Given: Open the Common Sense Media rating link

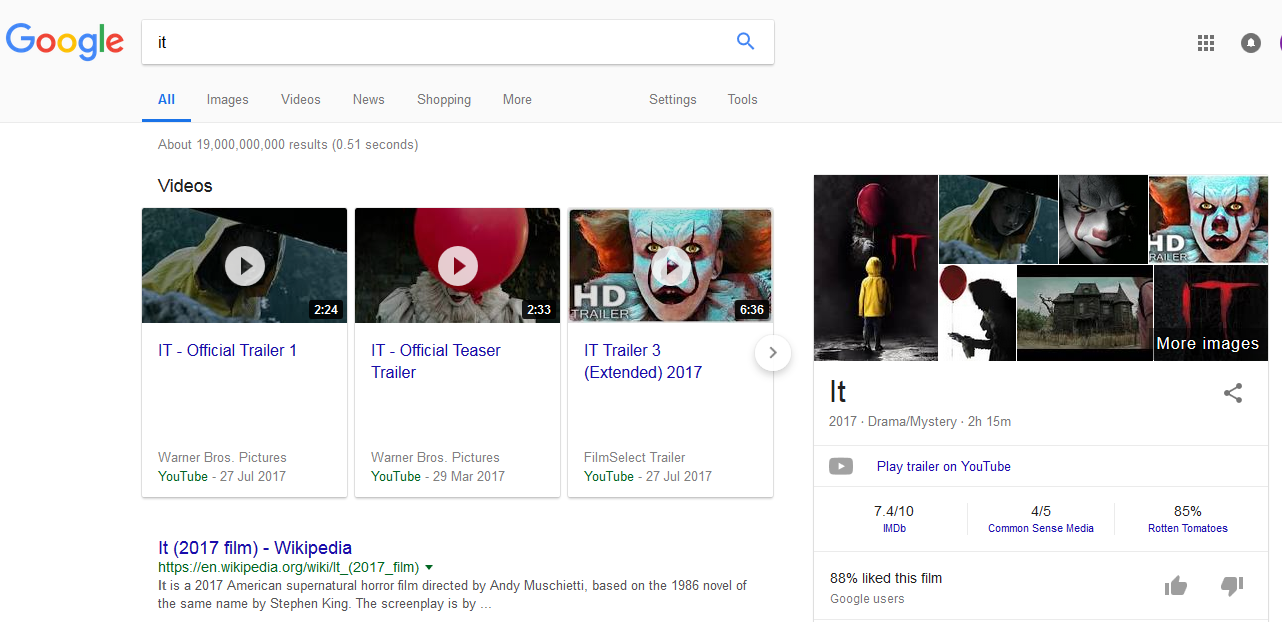Looking at the screenshot, I should tap(1041, 528).
